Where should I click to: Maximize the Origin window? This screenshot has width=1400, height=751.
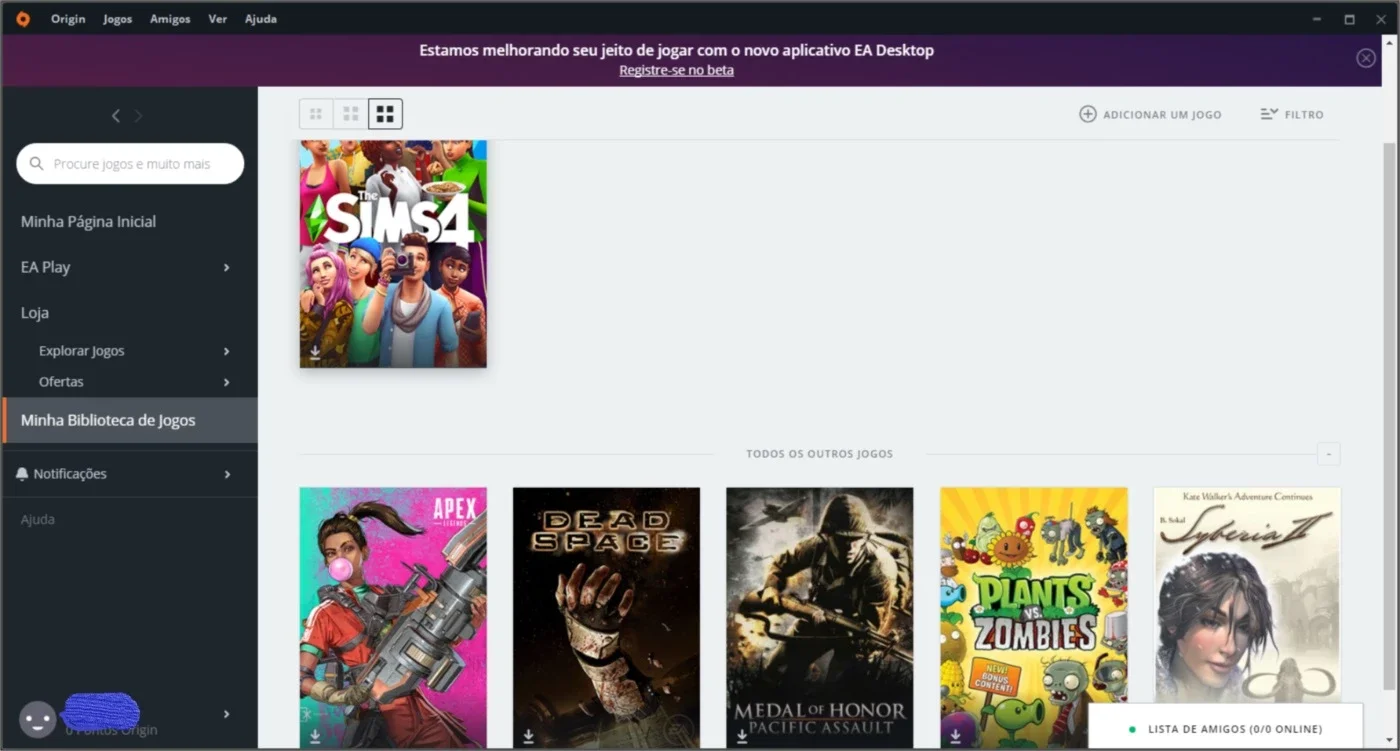pos(1349,19)
